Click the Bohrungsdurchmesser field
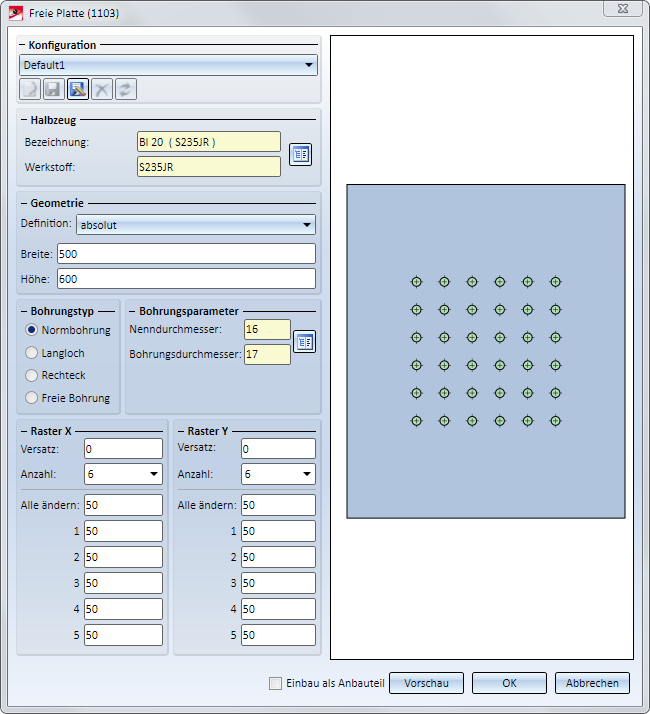Image resolution: width=650 pixels, height=714 pixels. pyautogui.click(x=267, y=354)
